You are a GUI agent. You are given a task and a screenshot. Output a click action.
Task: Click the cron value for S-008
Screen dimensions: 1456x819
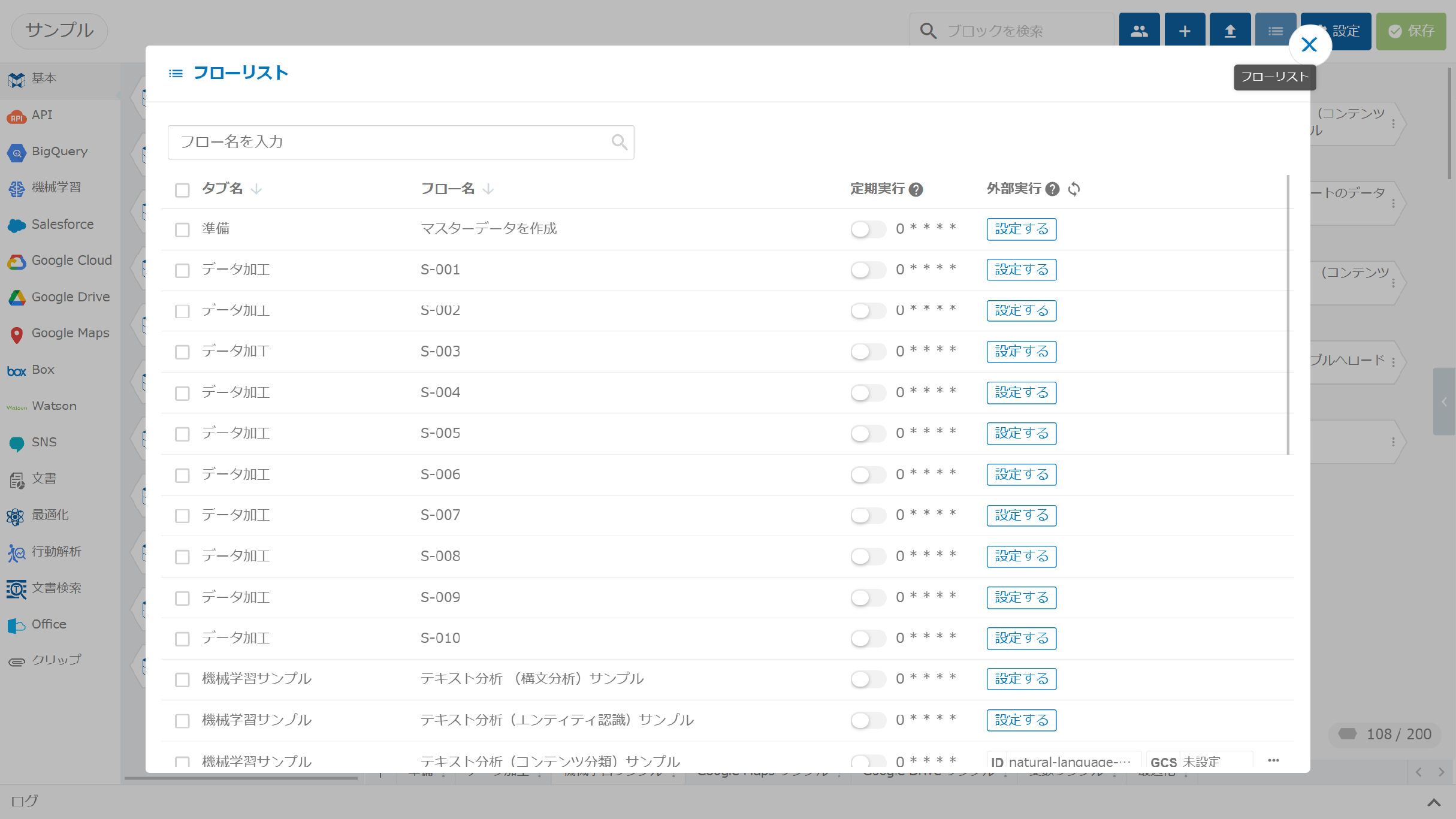(x=926, y=556)
